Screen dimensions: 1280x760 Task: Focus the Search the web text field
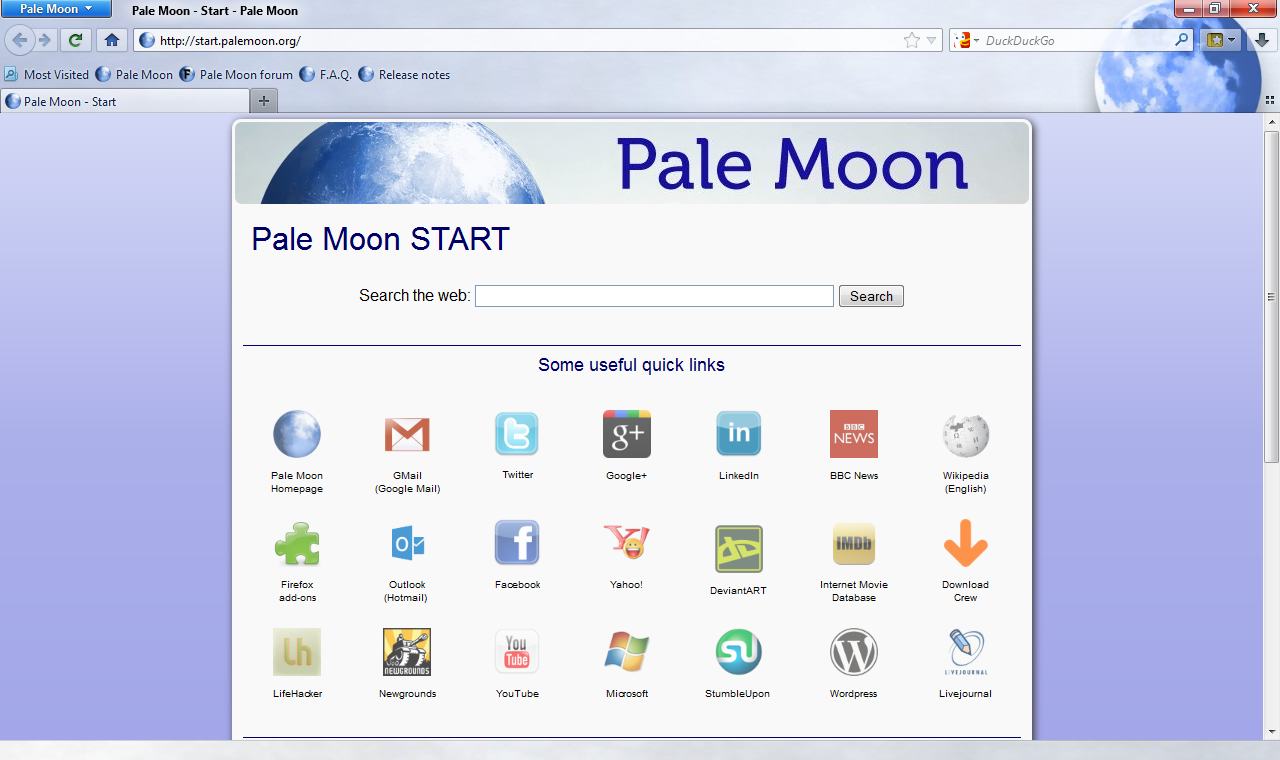[x=654, y=296]
